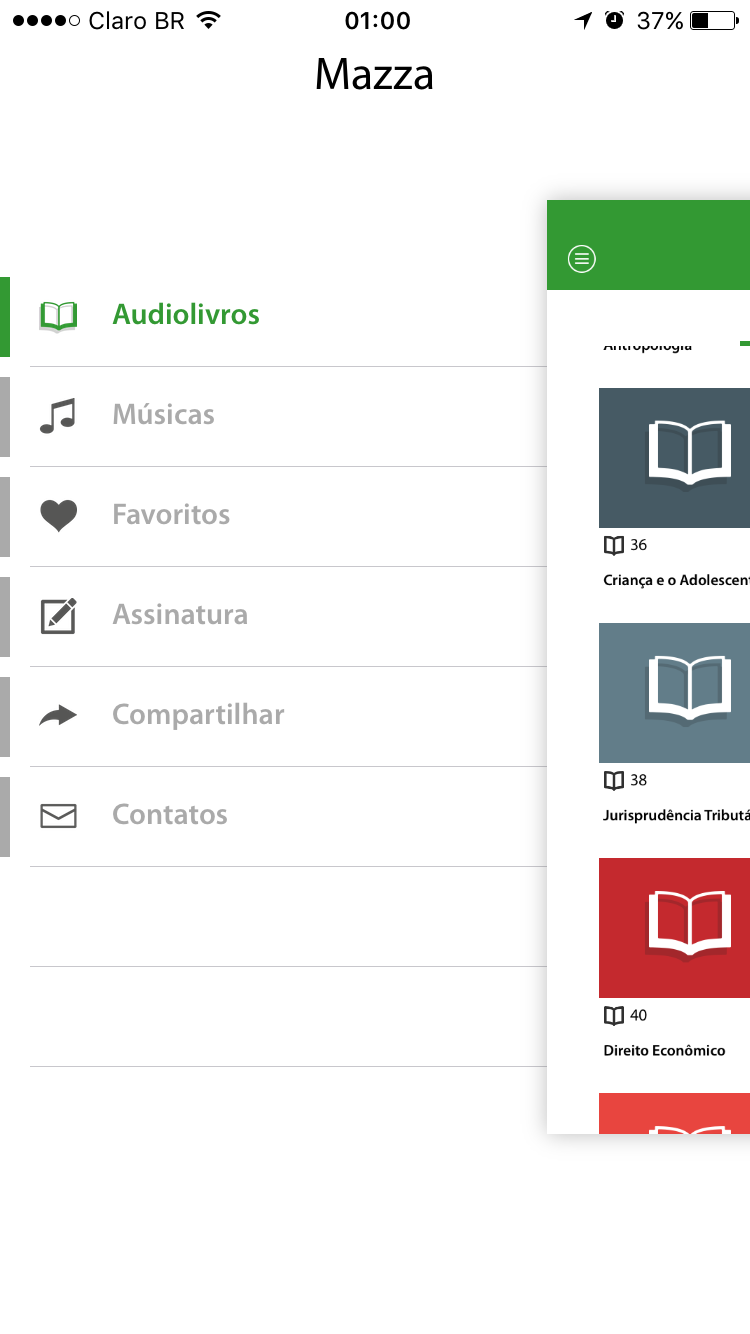Open the Músicas menu item
The width and height of the screenshot is (750, 1334).
pos(164,415)
